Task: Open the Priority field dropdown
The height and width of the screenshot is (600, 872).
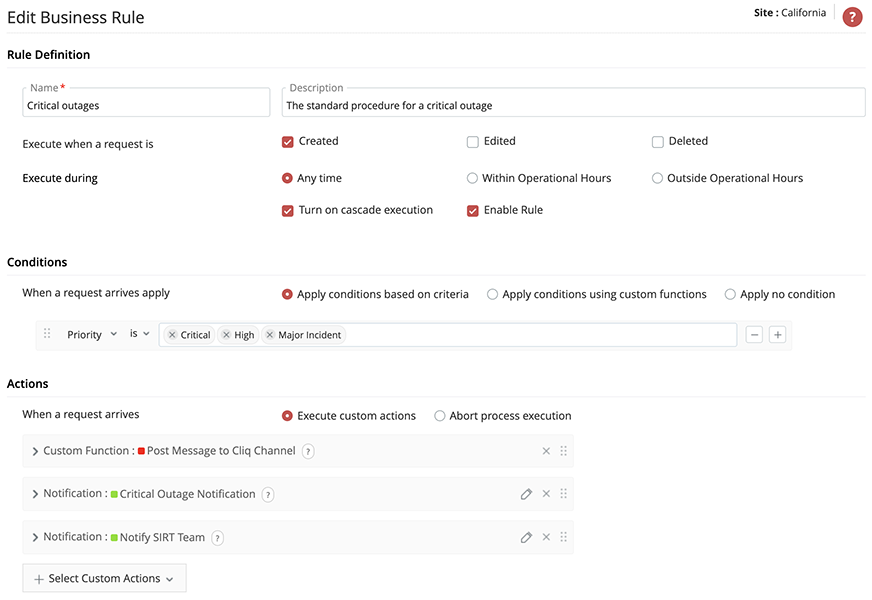Action: (x=92, y=335)
